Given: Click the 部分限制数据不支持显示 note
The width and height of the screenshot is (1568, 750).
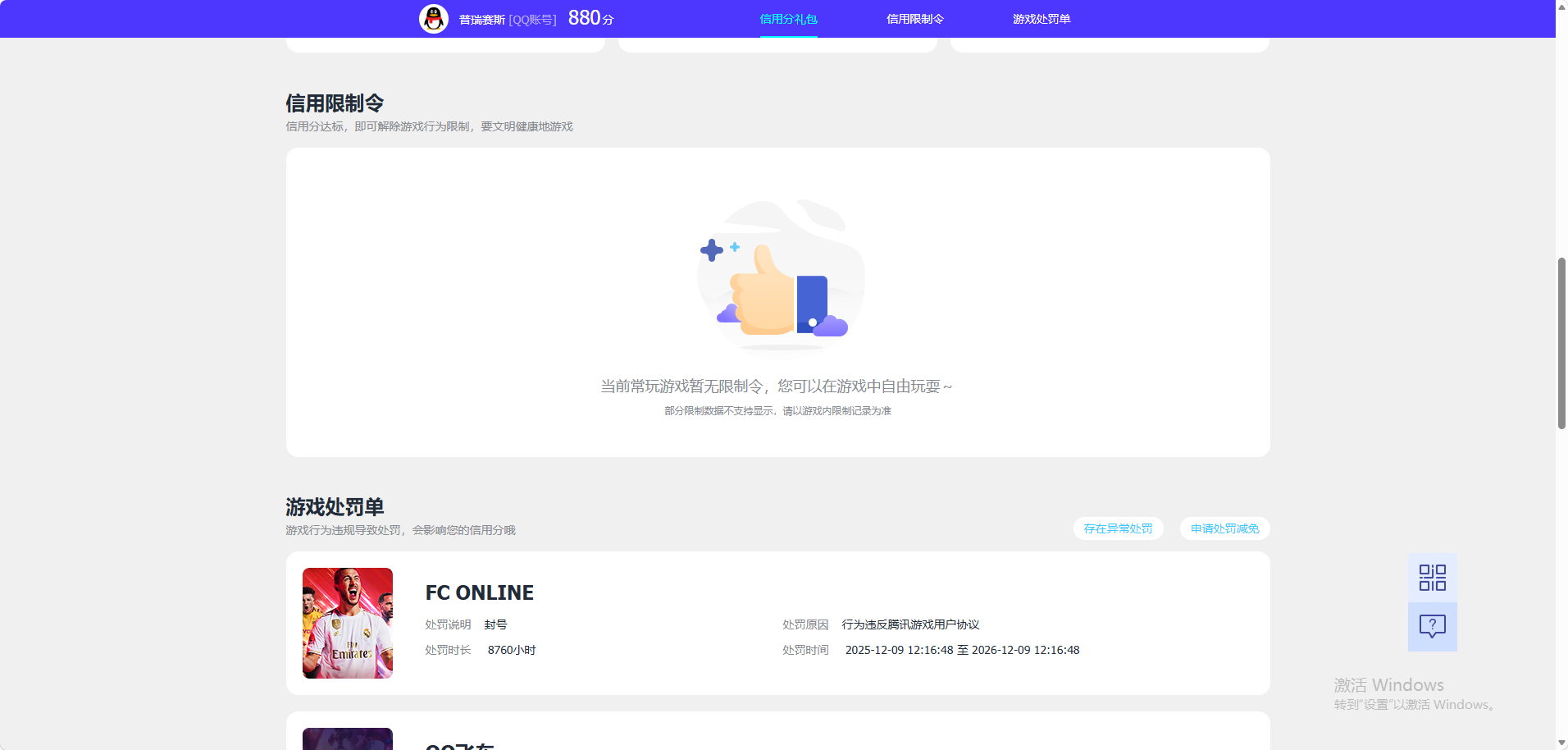Looking at the screenshot, I should pyautogui.click(x=777, y=411).
